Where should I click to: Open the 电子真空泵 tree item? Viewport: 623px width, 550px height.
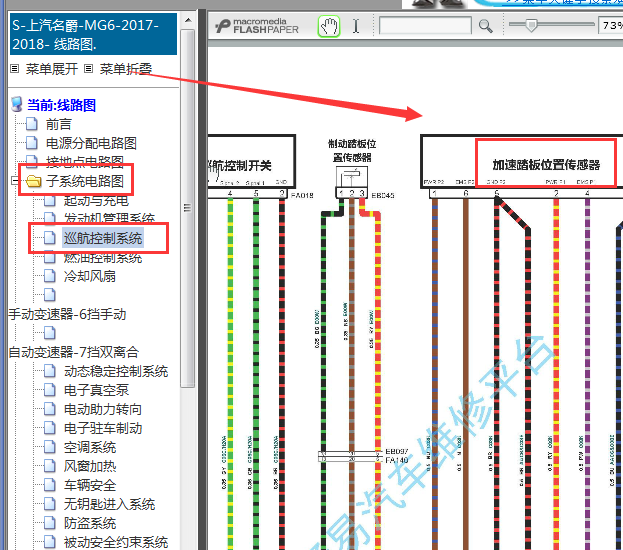[x=97, y=390]
